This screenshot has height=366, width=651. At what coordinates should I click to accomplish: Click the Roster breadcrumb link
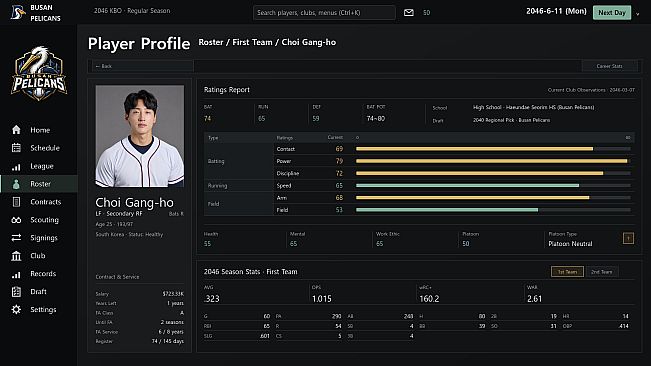coord(210,42)
